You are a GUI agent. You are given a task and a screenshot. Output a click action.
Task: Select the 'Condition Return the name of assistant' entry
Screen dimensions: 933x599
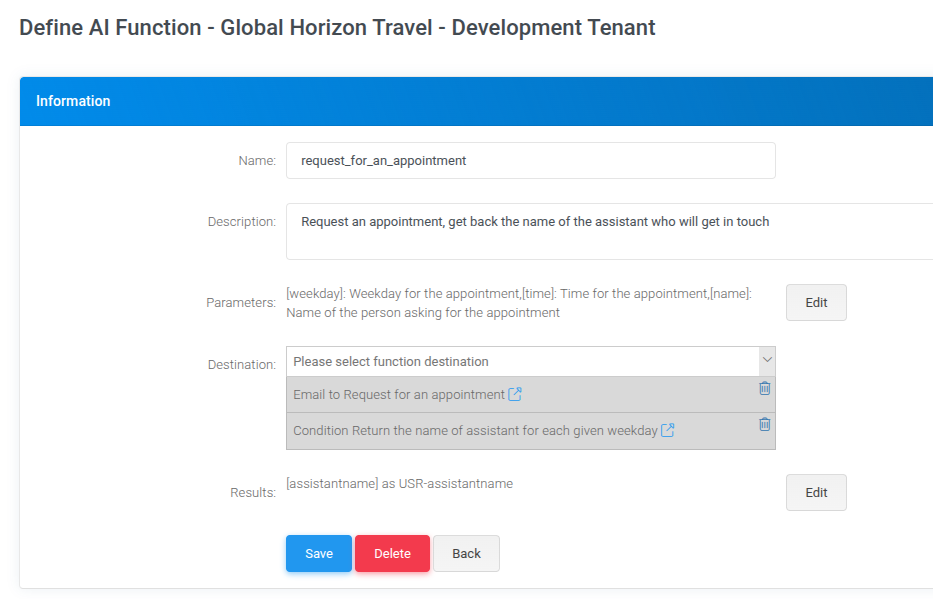[475, 431]
